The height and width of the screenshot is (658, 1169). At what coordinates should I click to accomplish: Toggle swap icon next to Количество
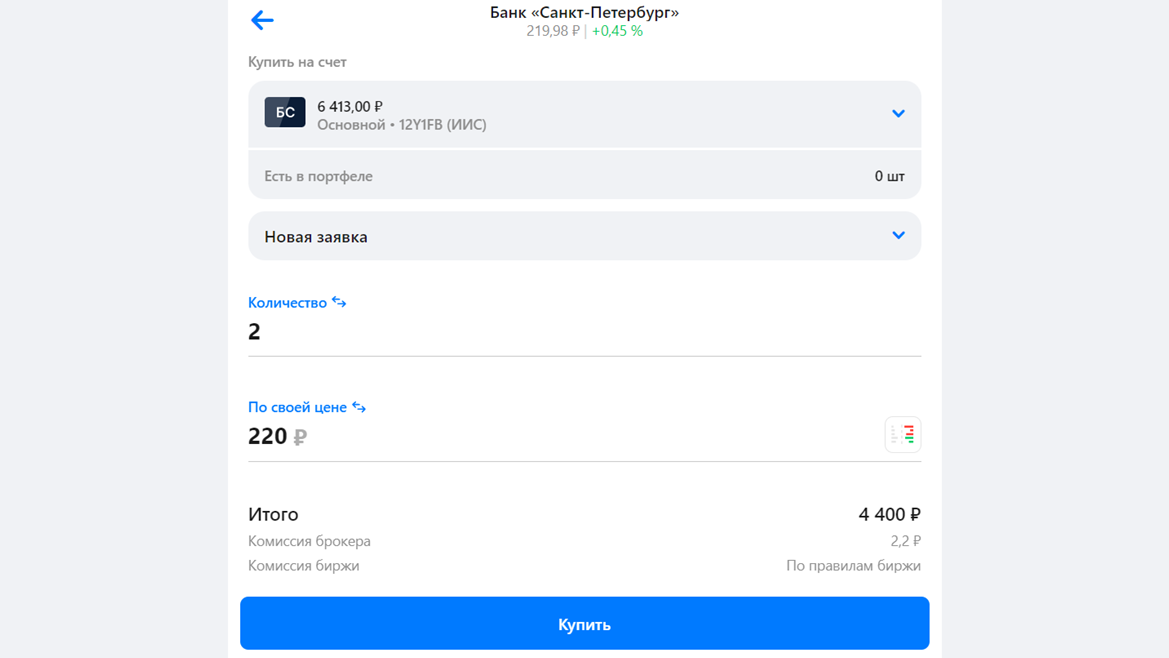click(339, 302)
